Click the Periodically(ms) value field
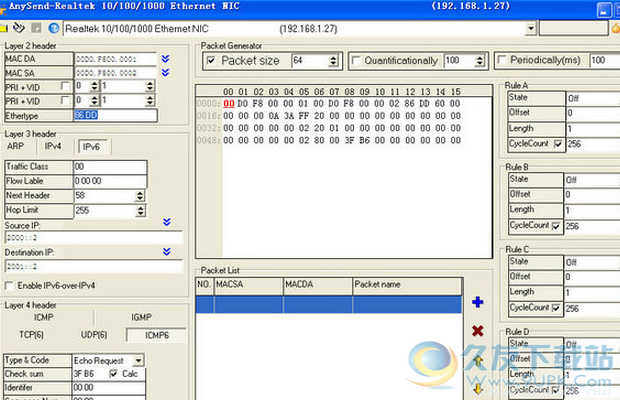The width and height of the screenshot is (620, 400). click(605, 60)
